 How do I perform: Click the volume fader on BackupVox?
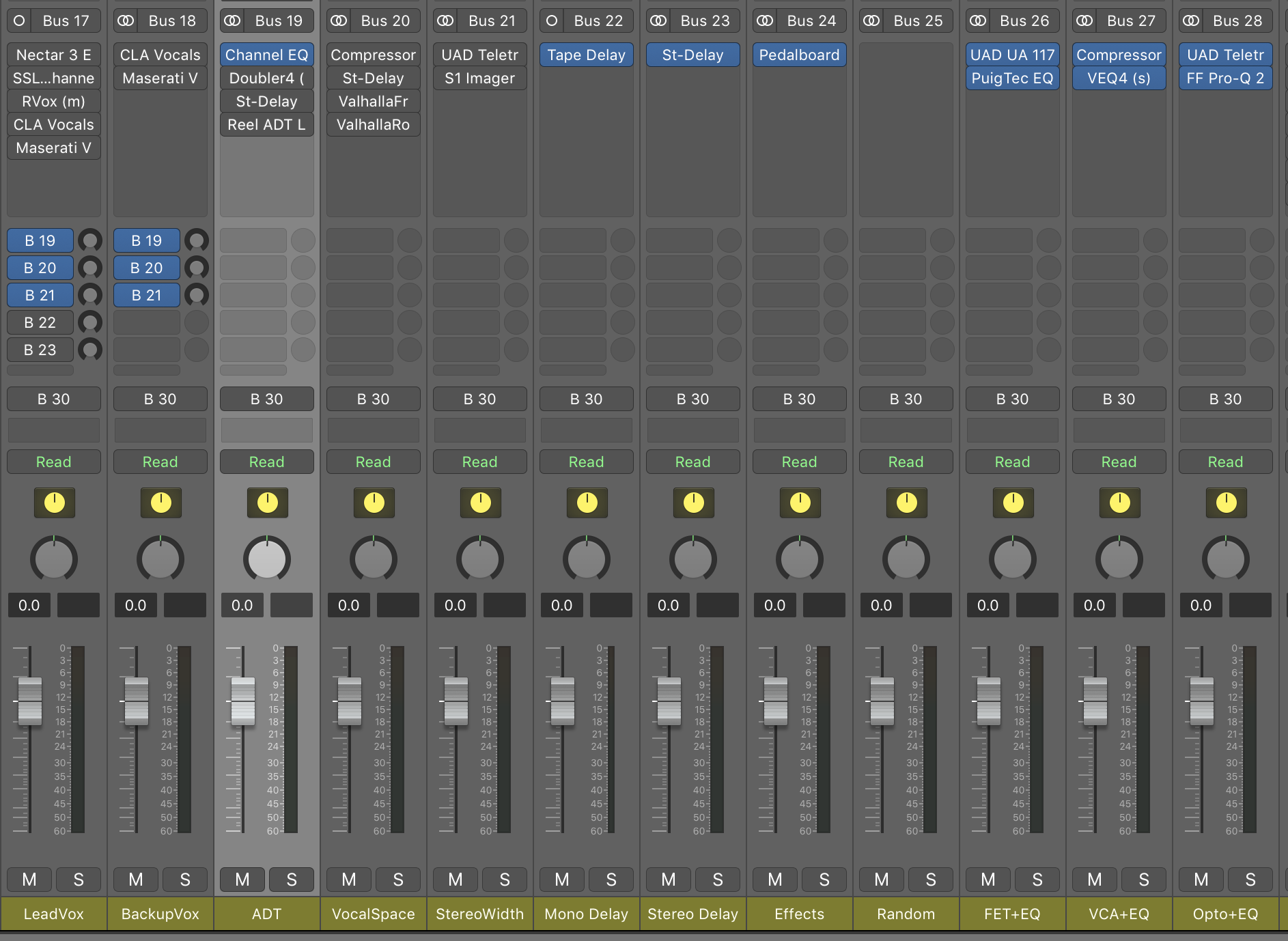click(x=137, y=701)
